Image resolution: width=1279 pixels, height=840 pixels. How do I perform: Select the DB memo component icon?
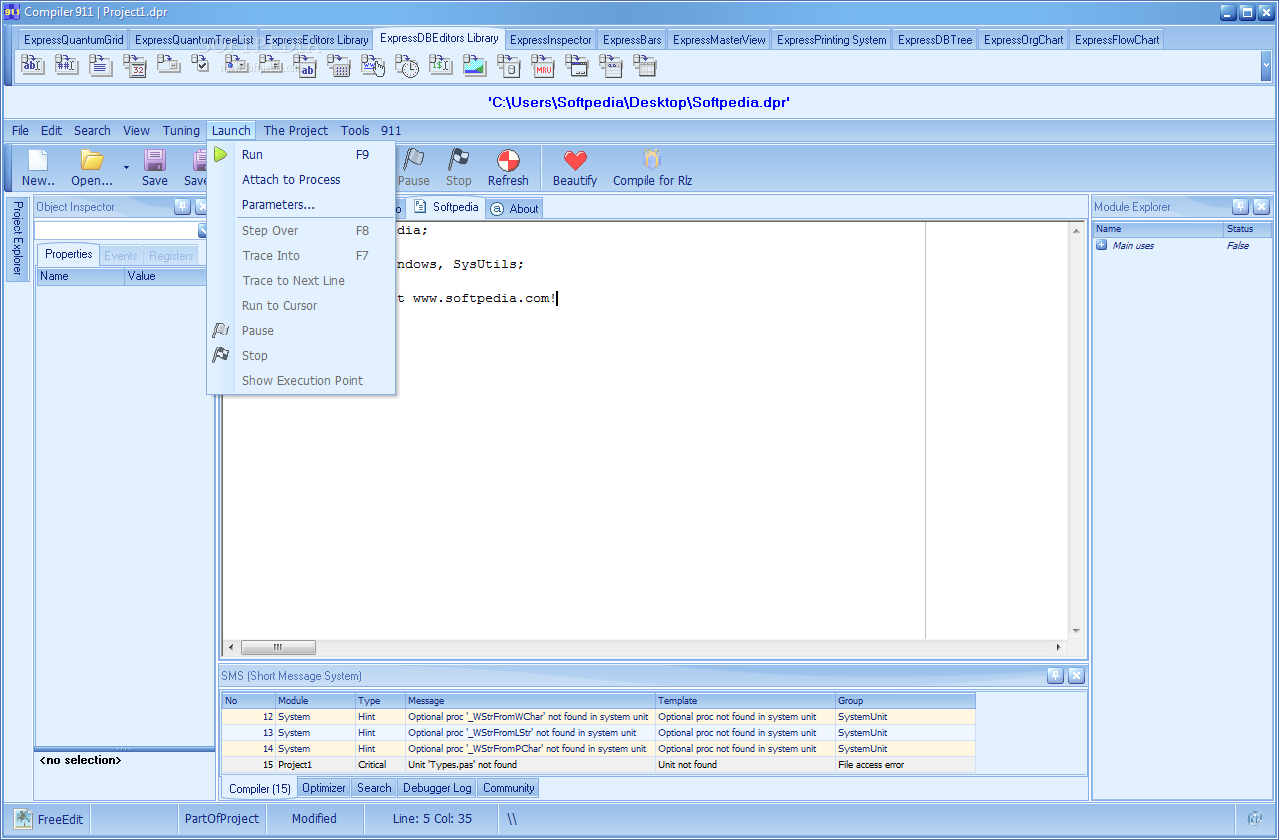(x=101, y=66)
